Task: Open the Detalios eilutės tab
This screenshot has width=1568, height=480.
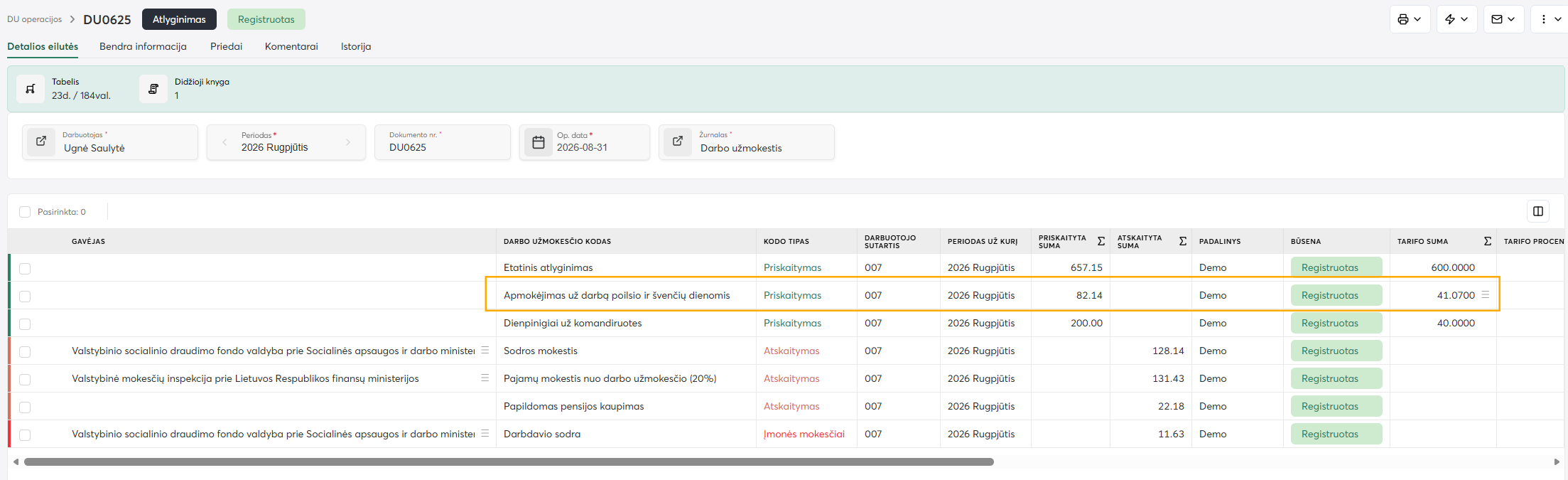Action: point(43,46)
